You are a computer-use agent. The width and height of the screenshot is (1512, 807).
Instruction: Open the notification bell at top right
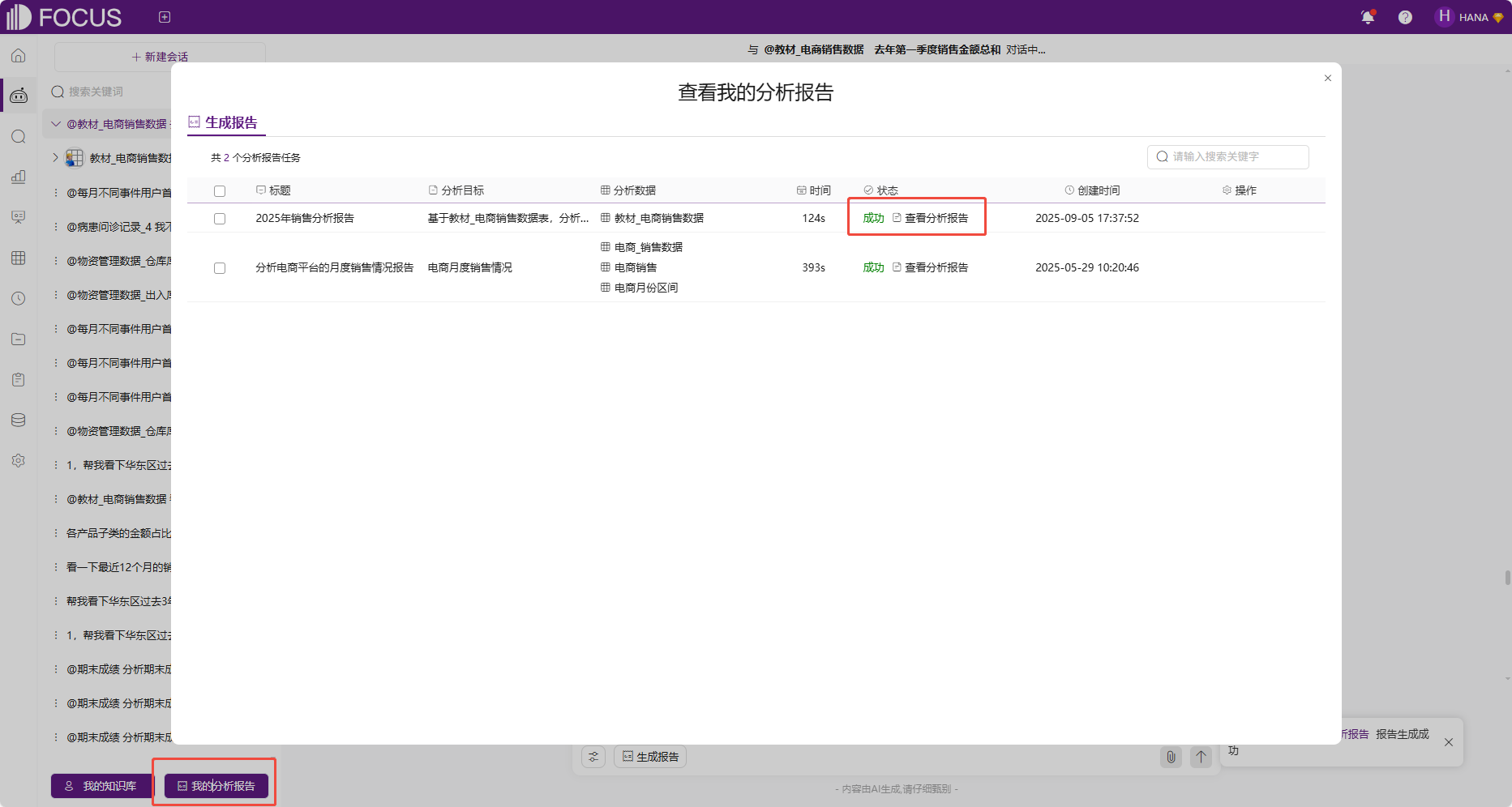pos(1369,16)
